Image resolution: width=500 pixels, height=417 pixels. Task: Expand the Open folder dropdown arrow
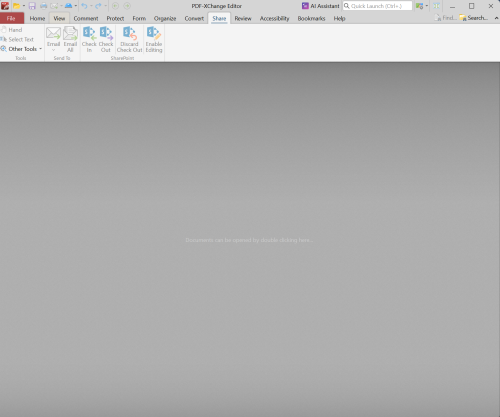point(24,6)
